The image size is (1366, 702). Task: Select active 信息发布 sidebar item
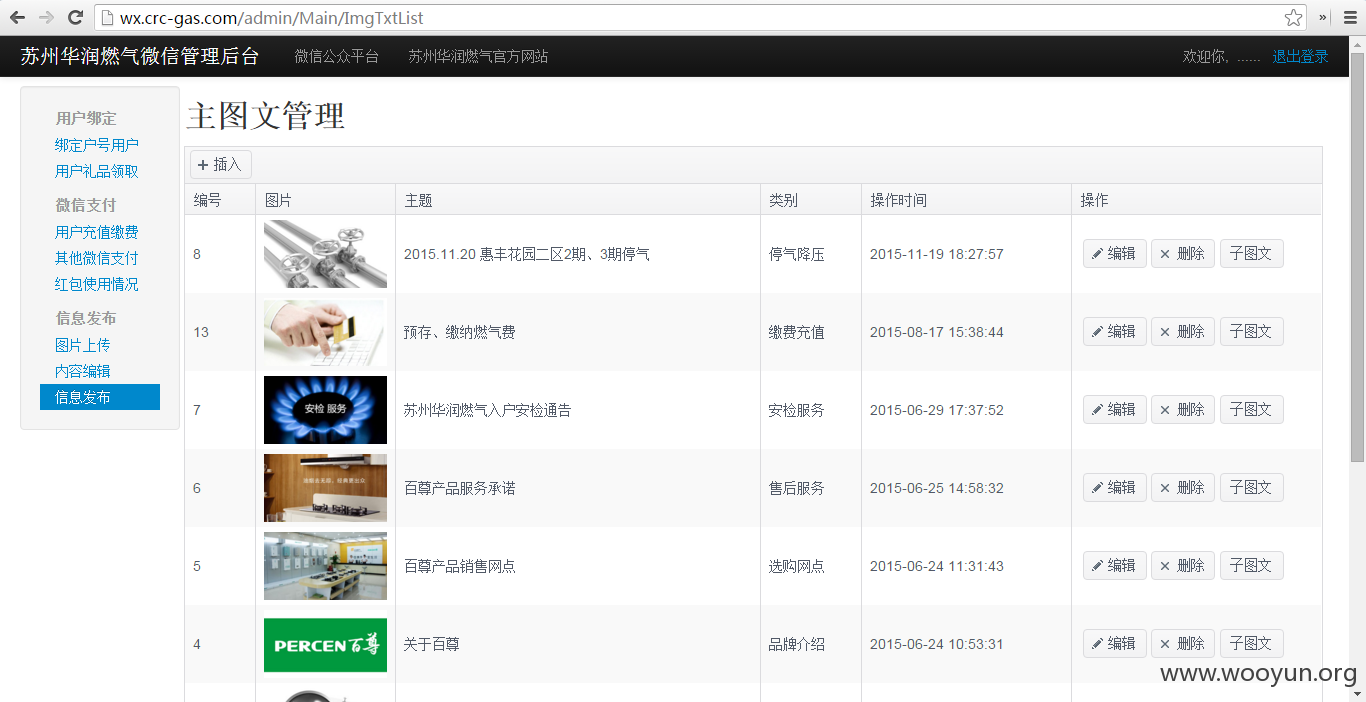point(100,397)
